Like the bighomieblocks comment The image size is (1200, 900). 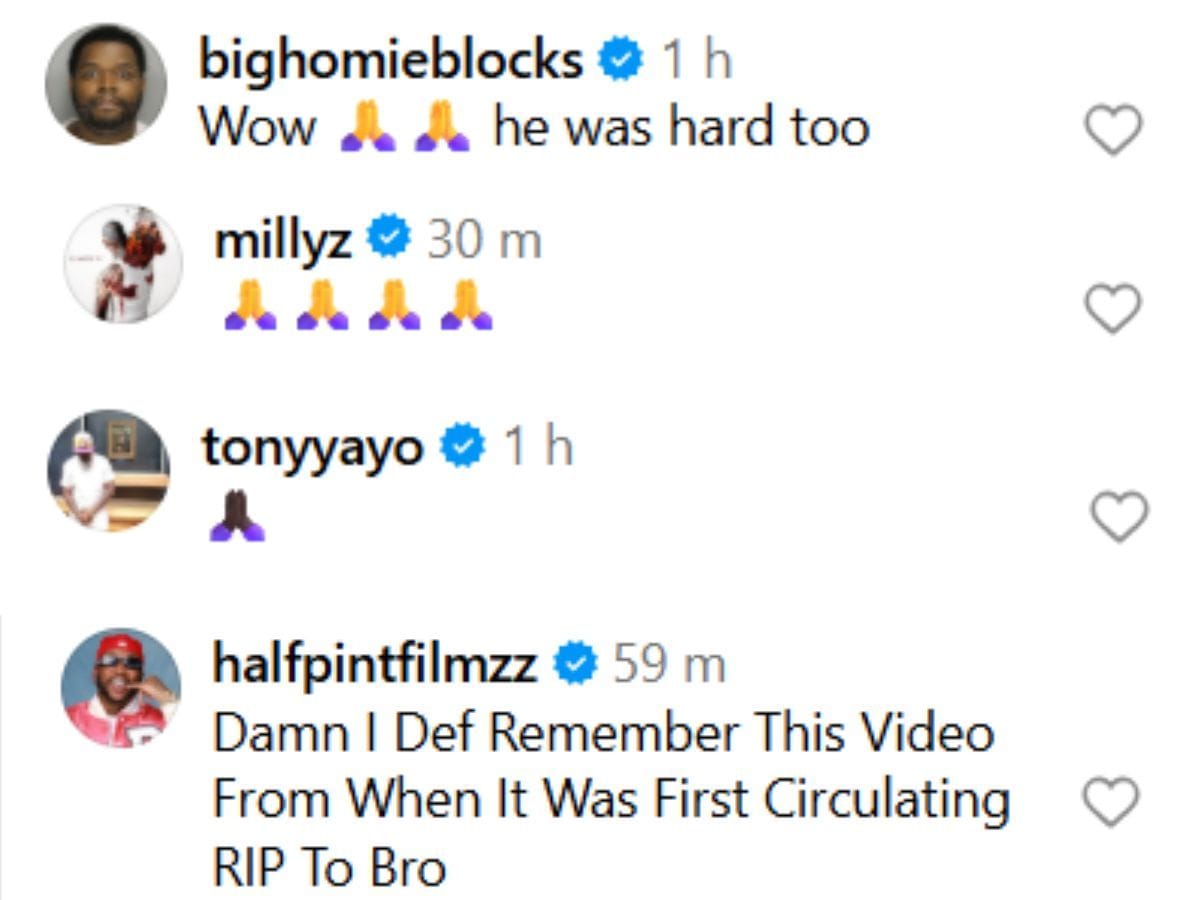coord(1113,130)
